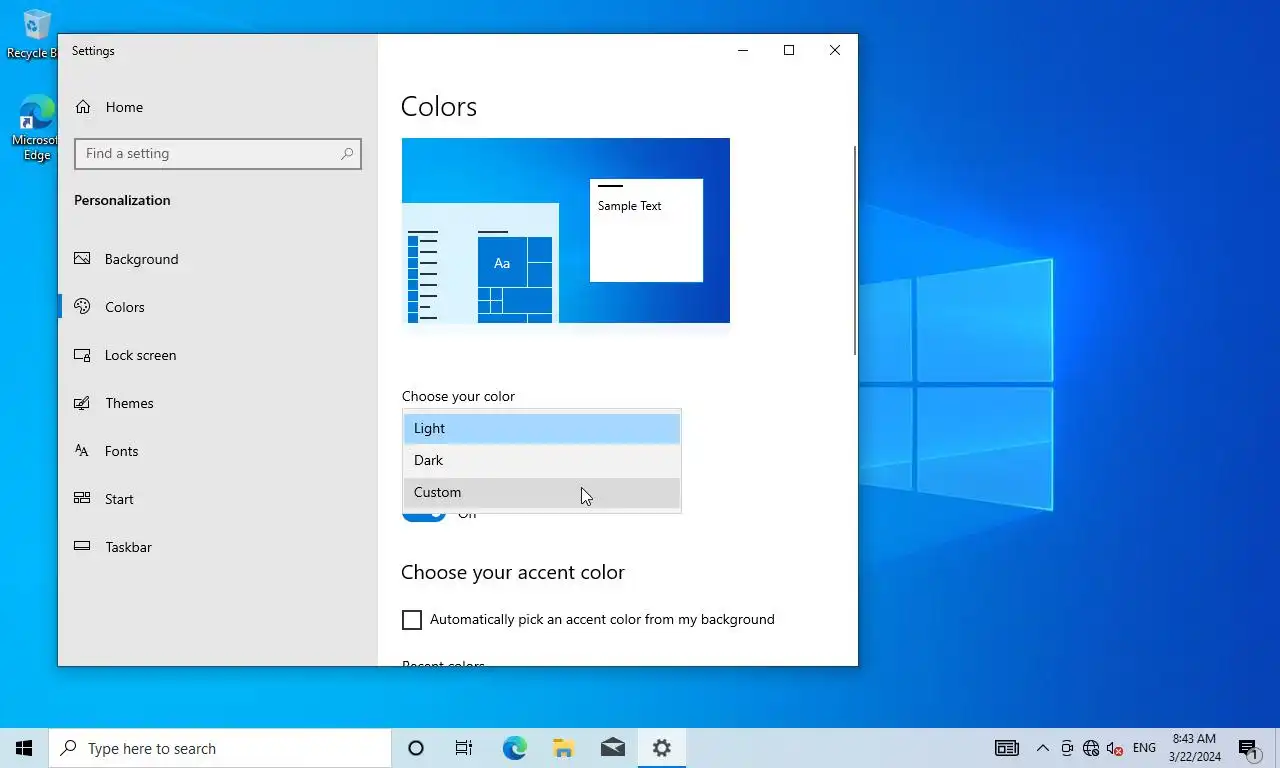Click the Lock screen label
The width and height of the screenshot is (1280, 768).
(x=141, y=355)
